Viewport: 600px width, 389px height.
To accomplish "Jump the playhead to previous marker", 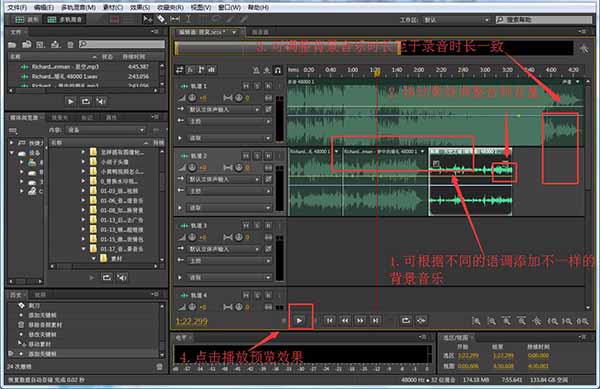I will tap(329, 321).
